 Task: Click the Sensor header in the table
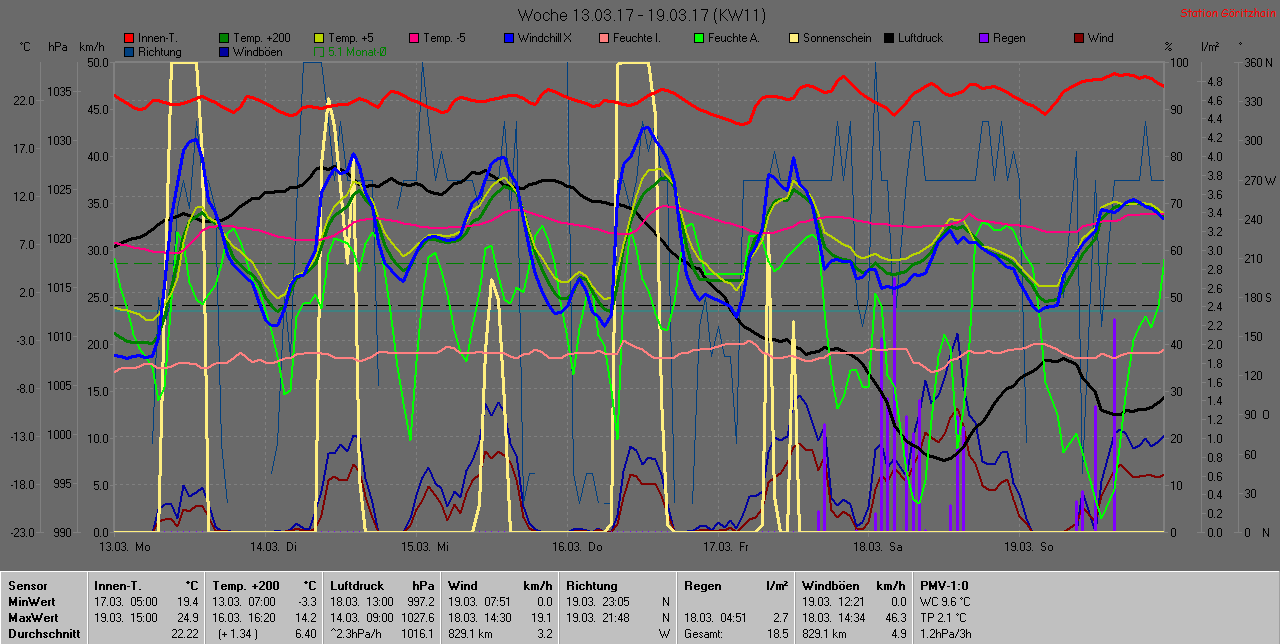[x=26, y=586]
